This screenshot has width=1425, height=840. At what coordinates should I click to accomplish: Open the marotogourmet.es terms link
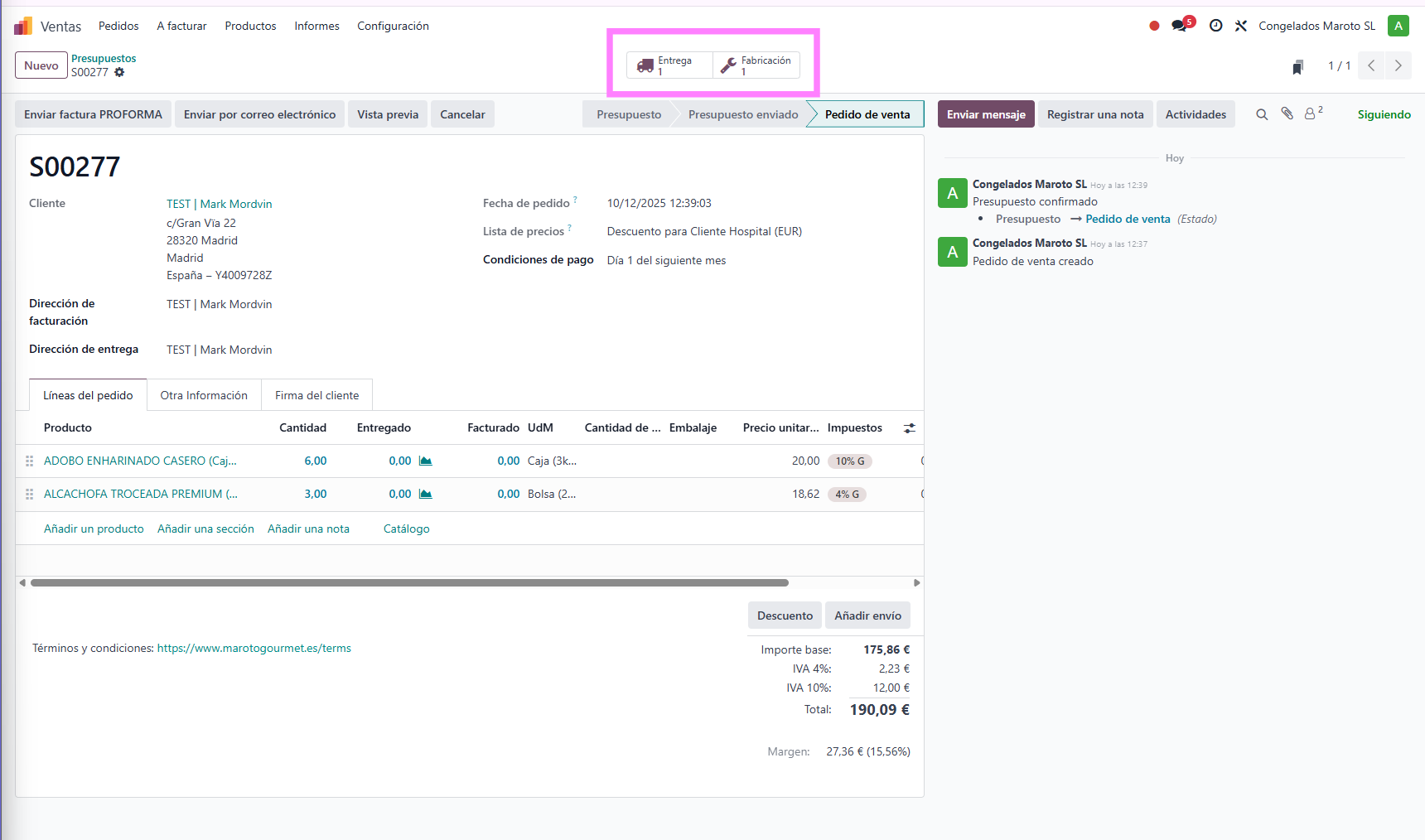[x=254, y=649]
